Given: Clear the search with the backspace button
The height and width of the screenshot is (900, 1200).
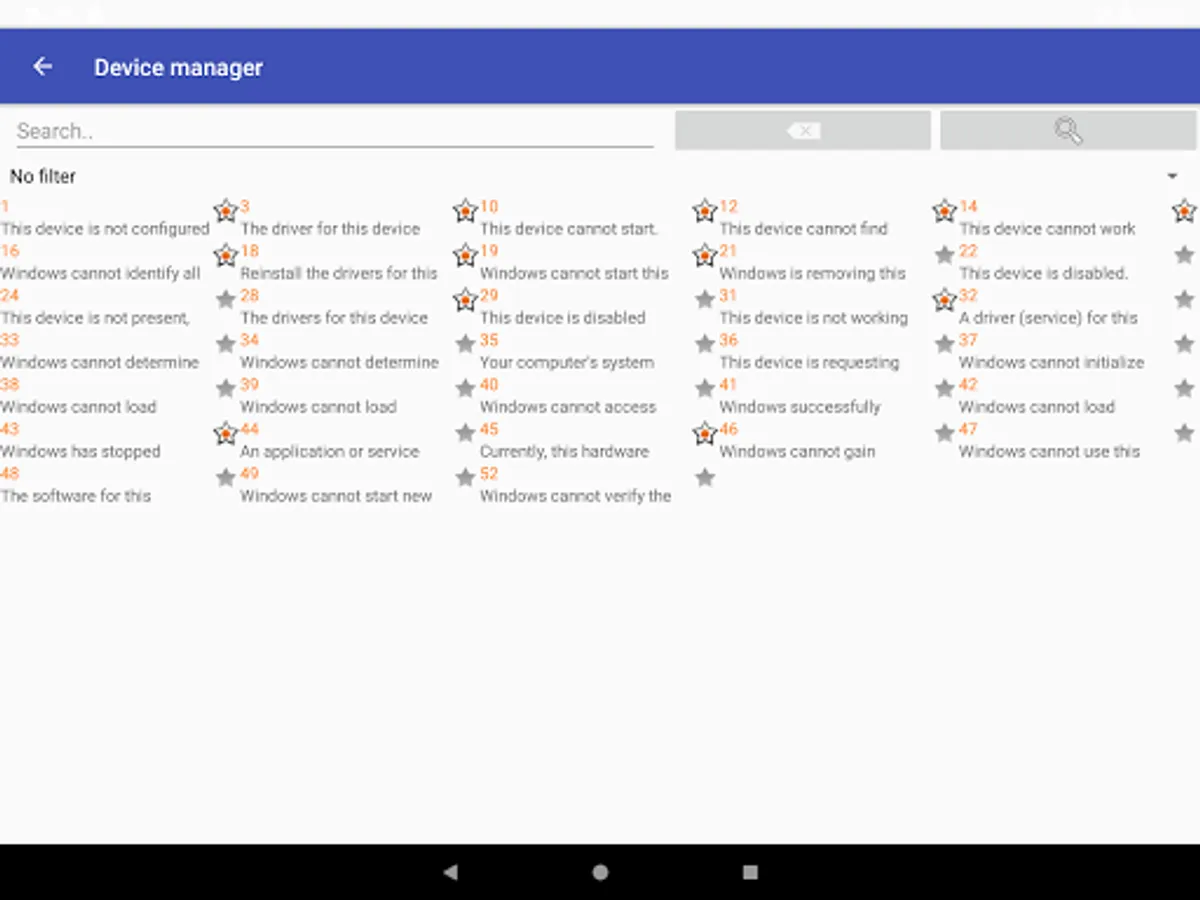Looking at the screenshot, I should coord(803,131).
